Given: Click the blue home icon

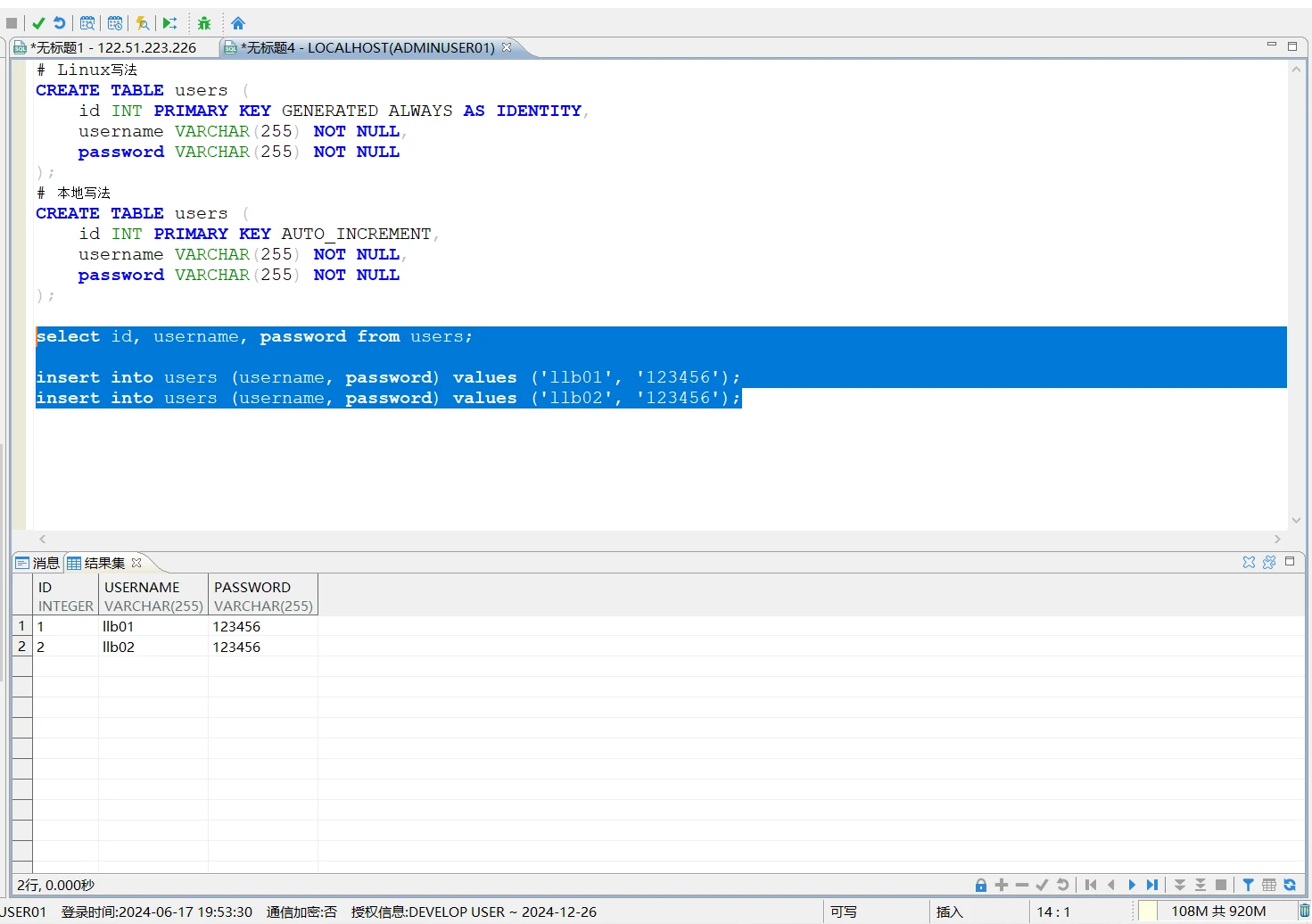Looking at the screenshot, I should [x=238, y=23].
